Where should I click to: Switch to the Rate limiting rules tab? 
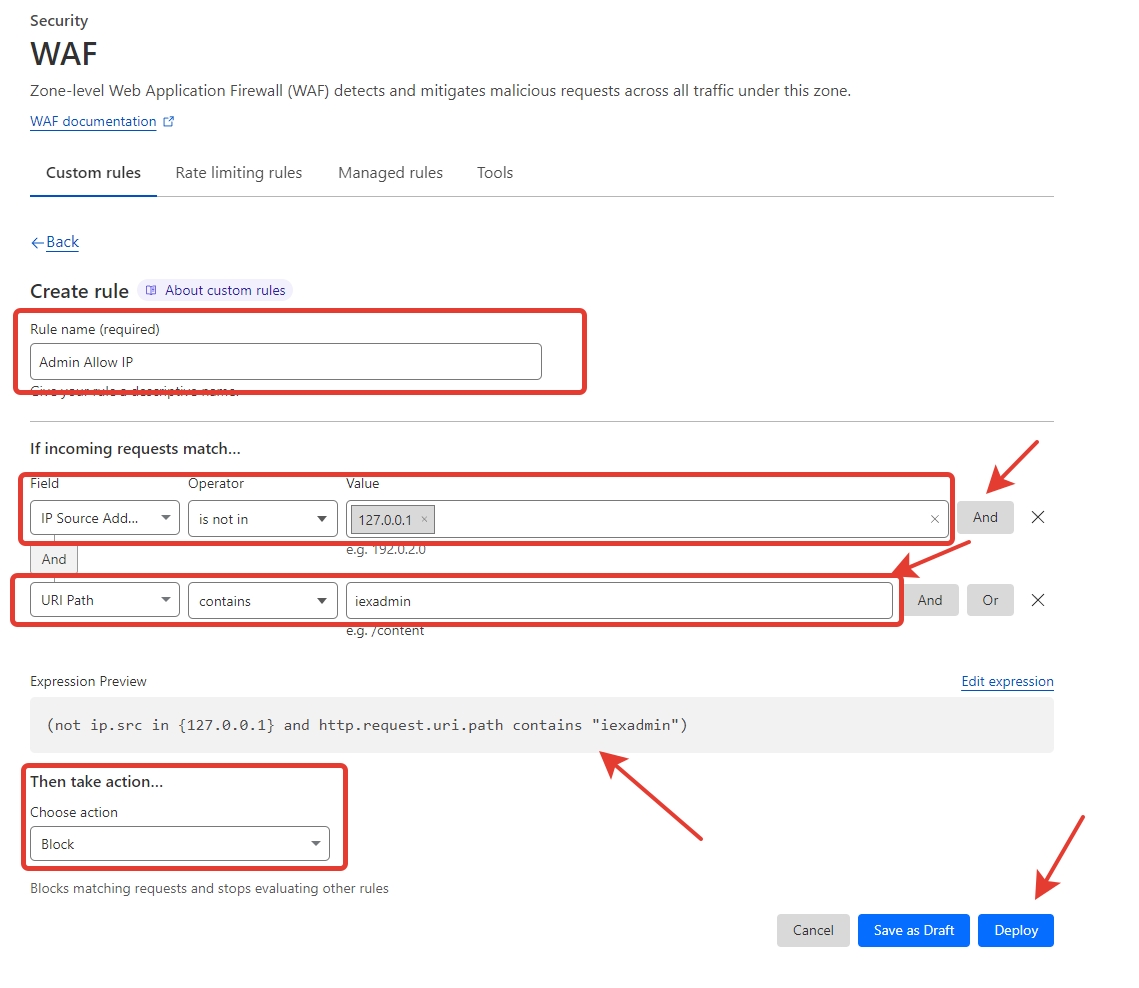tap(239, 173)
